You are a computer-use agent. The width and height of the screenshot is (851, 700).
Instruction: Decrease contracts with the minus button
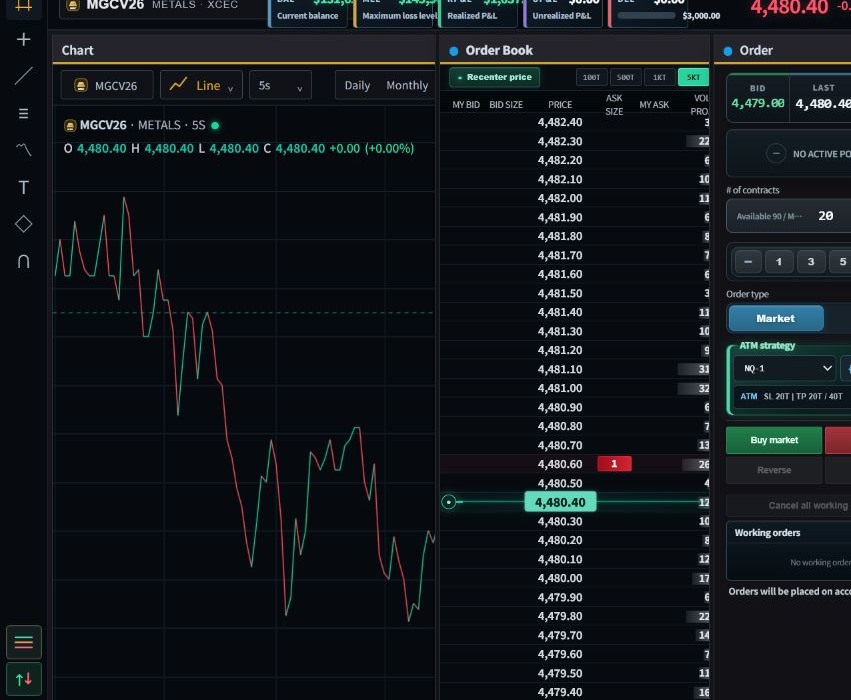[748, 262]
